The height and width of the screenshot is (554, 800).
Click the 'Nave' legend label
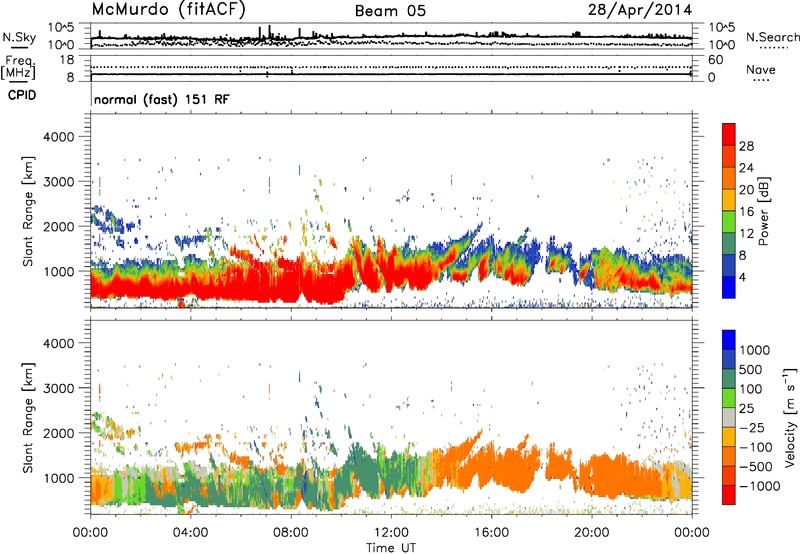point(761,69)
